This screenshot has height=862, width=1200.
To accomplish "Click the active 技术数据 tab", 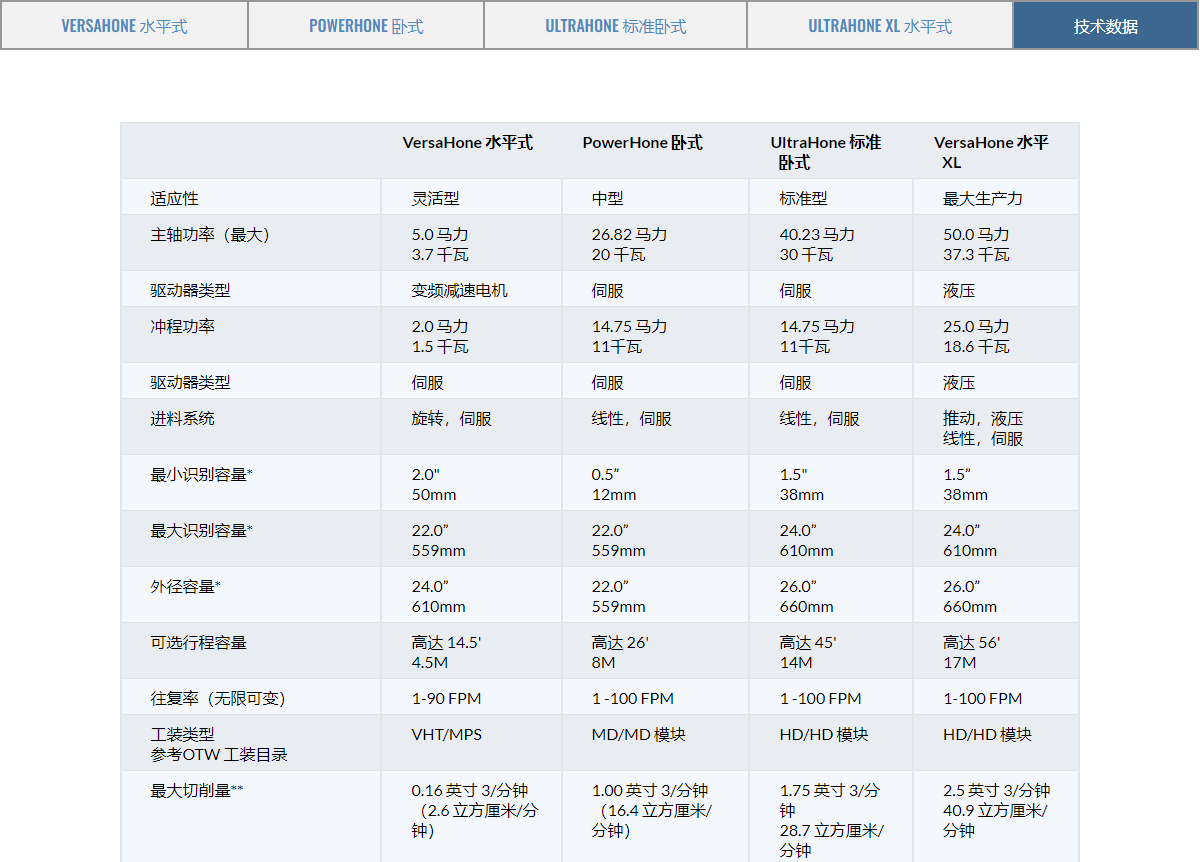I will click(1105, 26).
